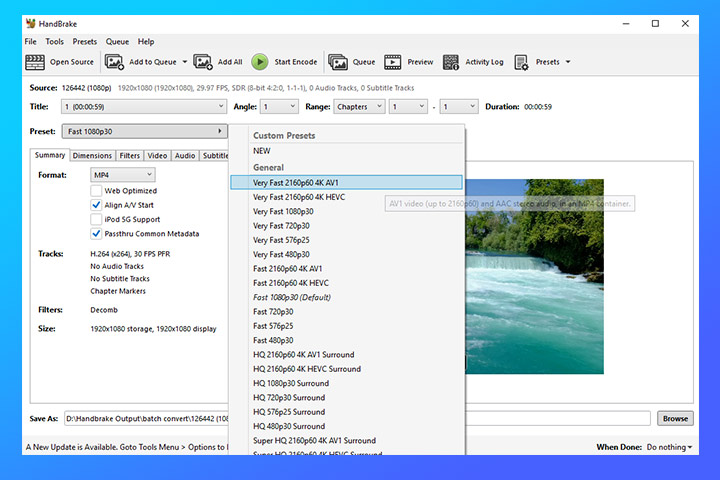Select HQ 2160p60 4K HEVC Surround preset
The width and height of the screenshot is (720, 480).
pos(347,369)
